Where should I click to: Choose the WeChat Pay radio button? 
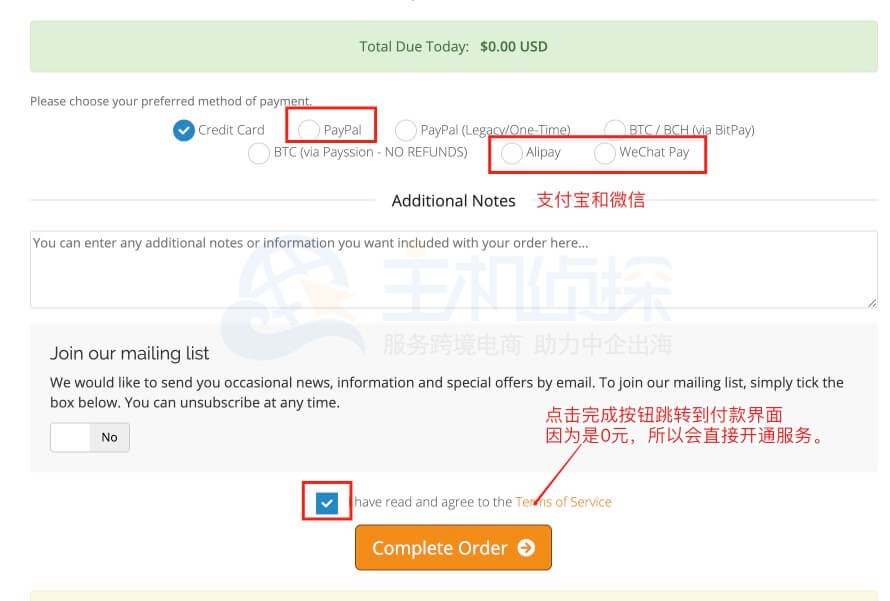tap(604, 153)
